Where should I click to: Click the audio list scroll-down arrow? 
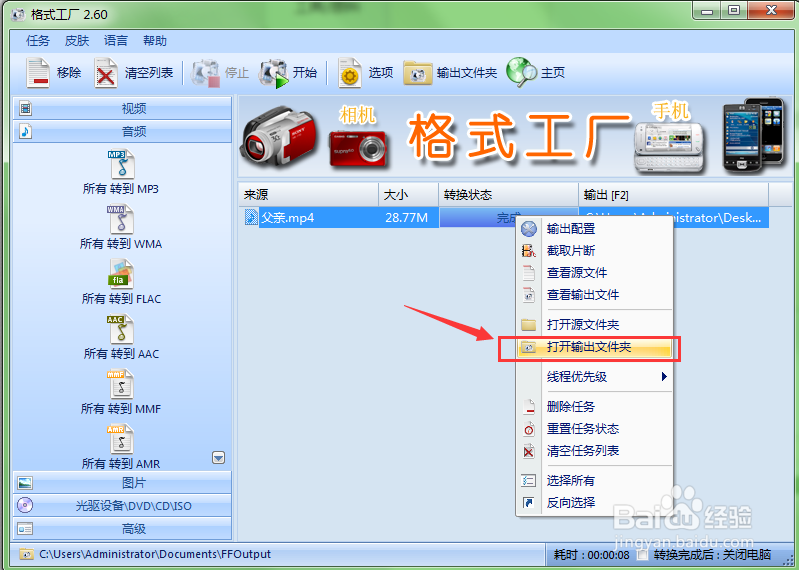(x=219, y=457)
